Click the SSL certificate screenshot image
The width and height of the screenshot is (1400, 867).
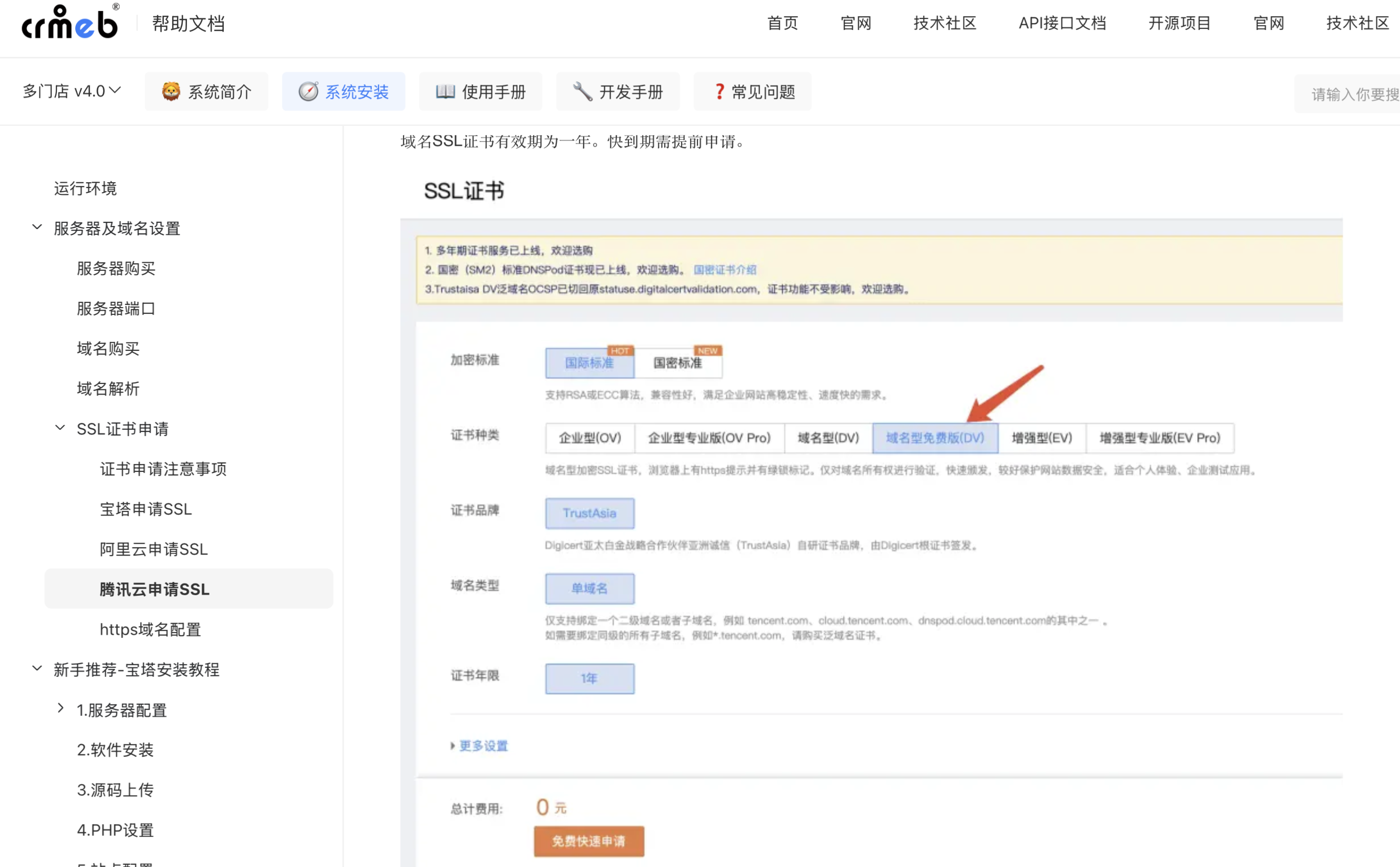(x=870, y=539)
